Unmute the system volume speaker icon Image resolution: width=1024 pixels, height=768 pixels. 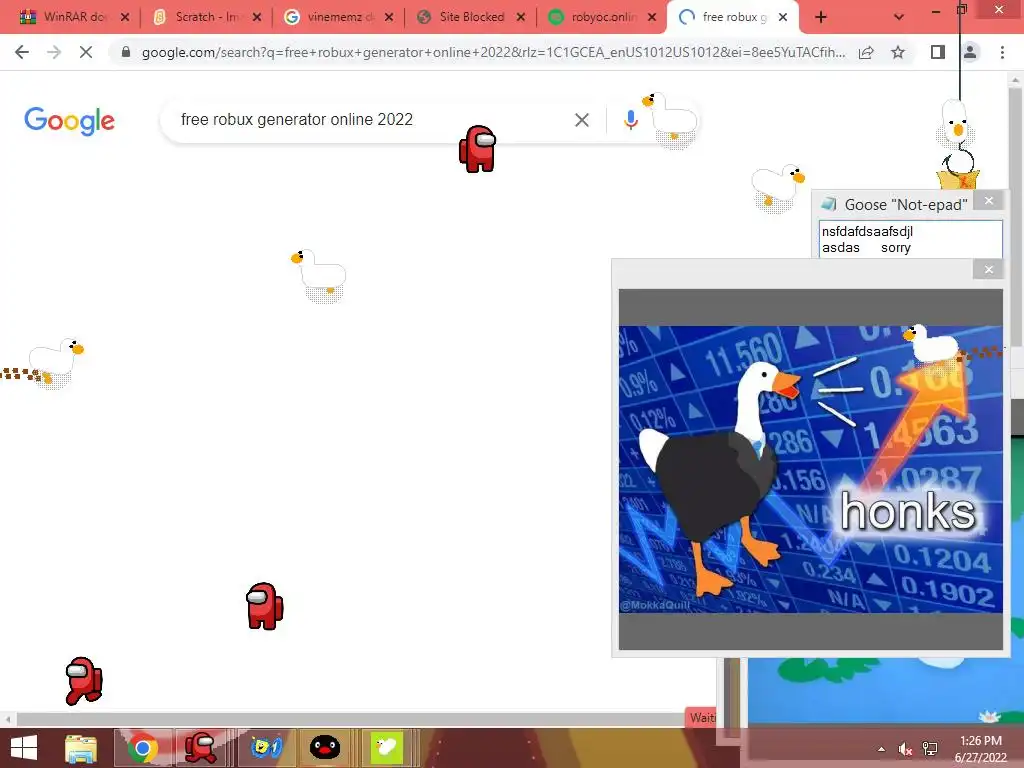click(x=905, y=749)
